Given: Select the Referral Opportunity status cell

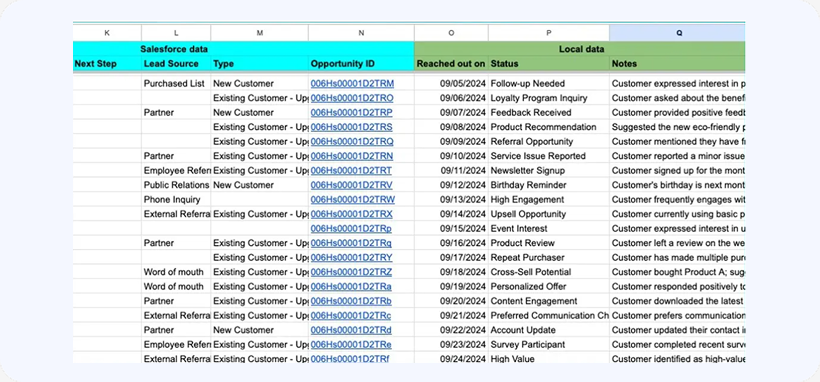Looking at the screenshot, I should 549,141.
